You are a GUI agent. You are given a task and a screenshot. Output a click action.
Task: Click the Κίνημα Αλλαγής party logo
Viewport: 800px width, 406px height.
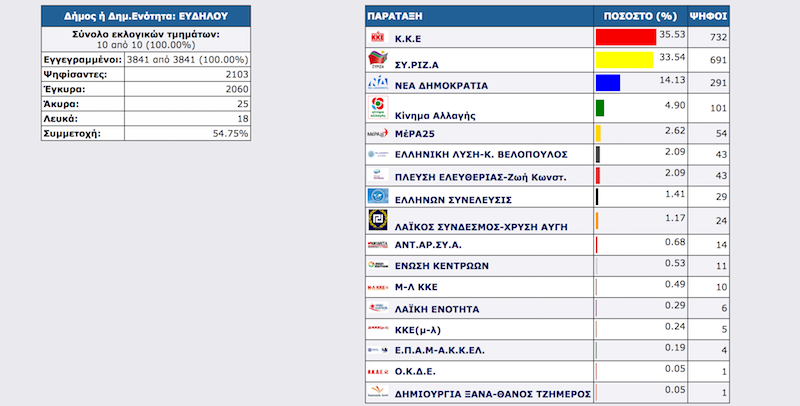[x=379, y=106]
